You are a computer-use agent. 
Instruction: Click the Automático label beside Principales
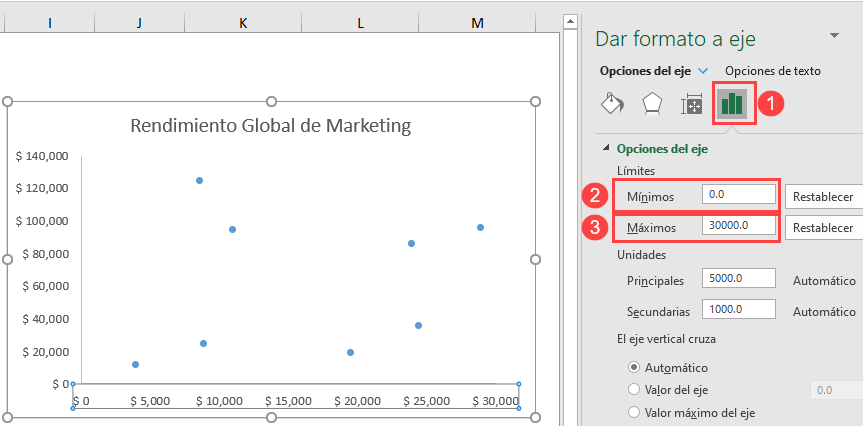[824, 281]
